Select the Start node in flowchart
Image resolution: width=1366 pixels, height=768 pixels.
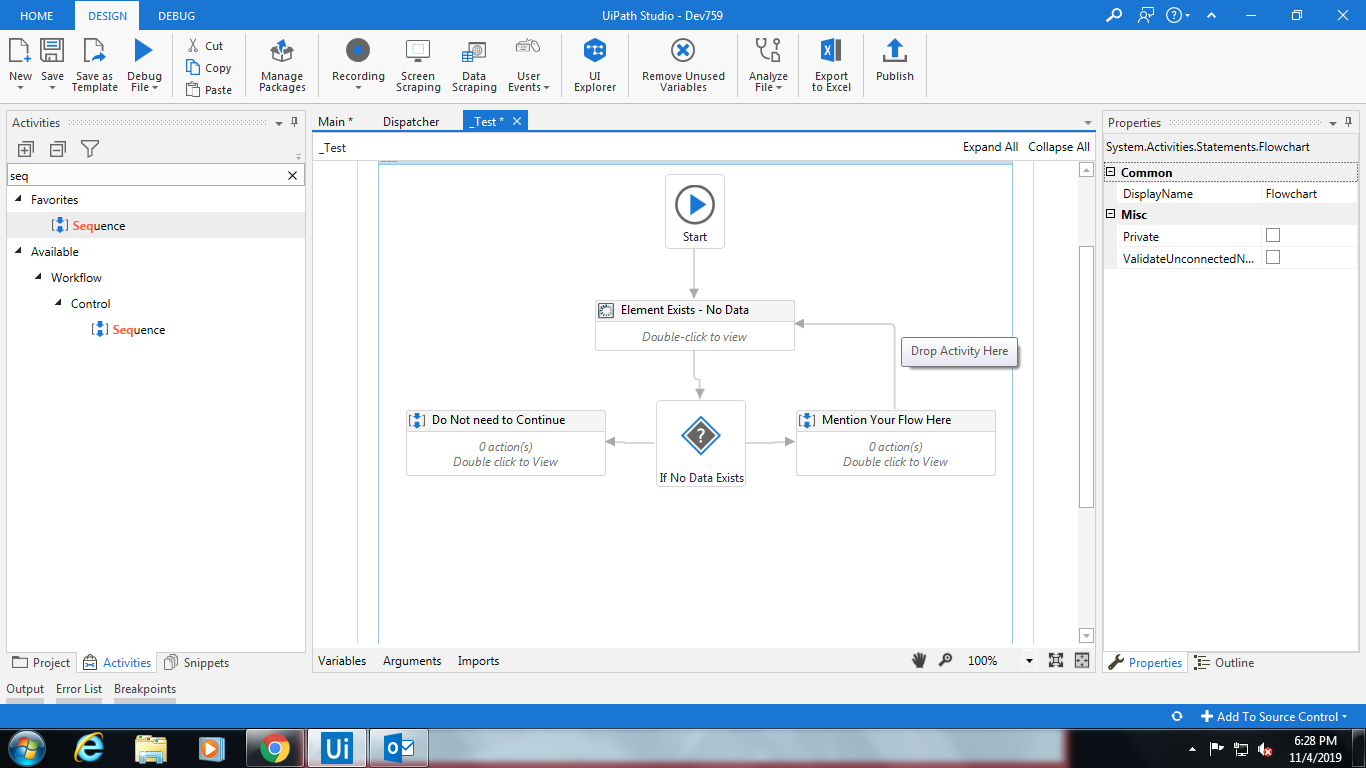[x=695, y=211]
